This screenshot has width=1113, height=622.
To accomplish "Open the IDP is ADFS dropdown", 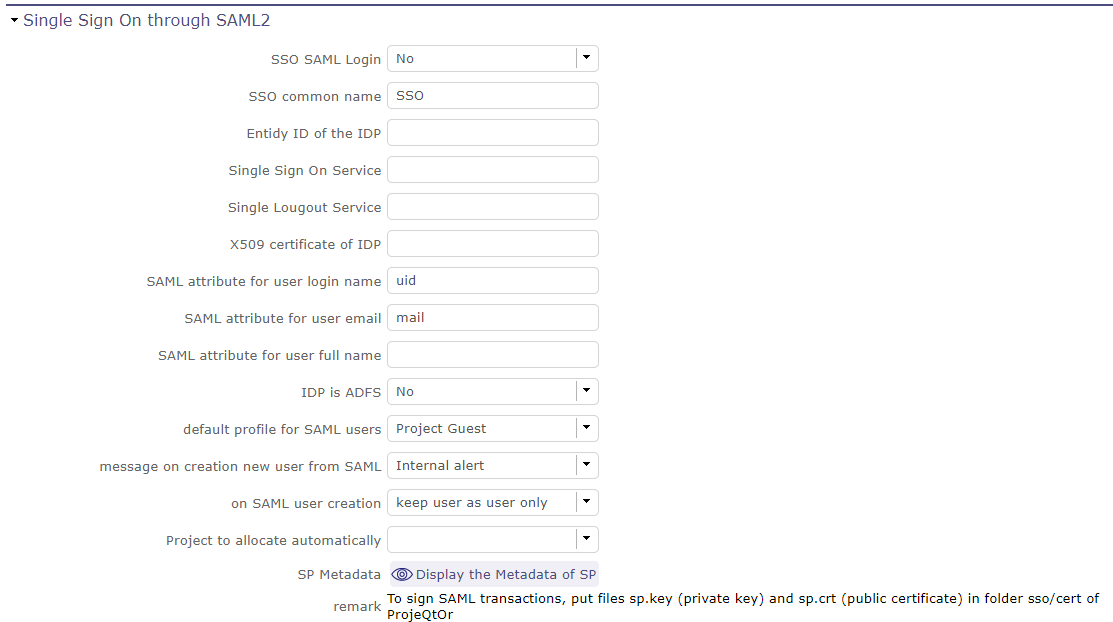I will point(586,391).
